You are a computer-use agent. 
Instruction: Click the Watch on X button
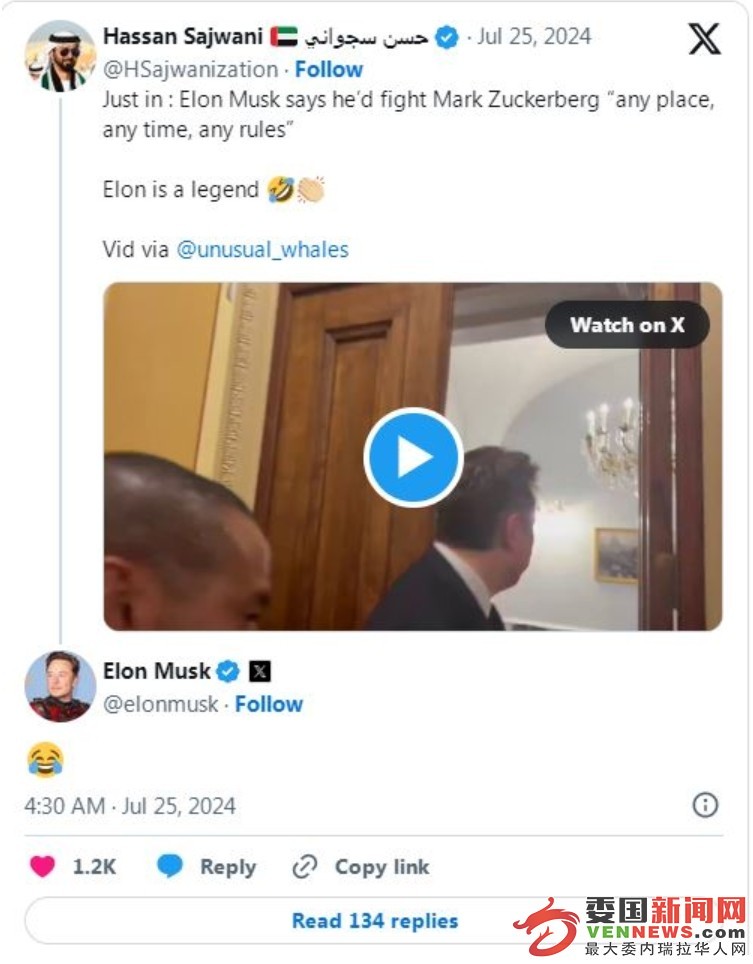click(627, 325)
